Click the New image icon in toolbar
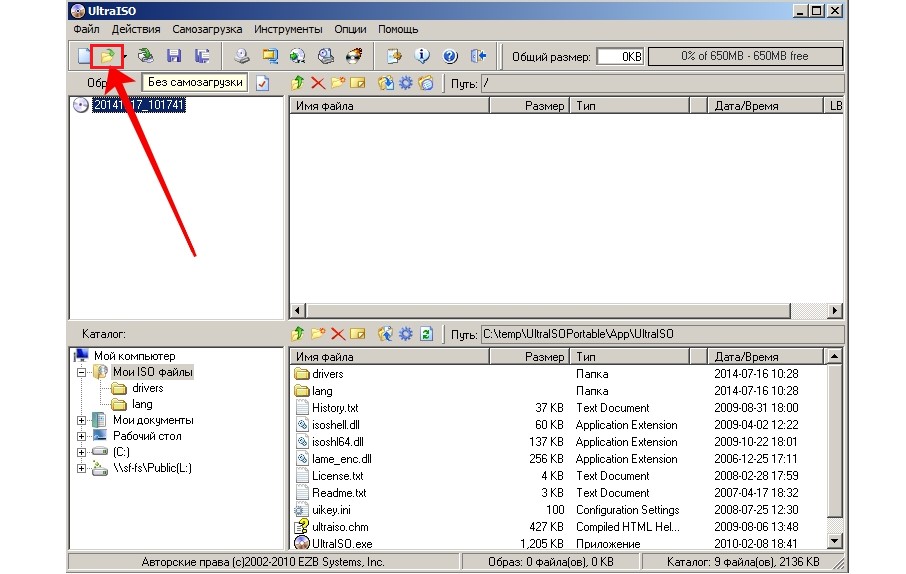Viewport: 906px width, 574px height. (83, 56)
